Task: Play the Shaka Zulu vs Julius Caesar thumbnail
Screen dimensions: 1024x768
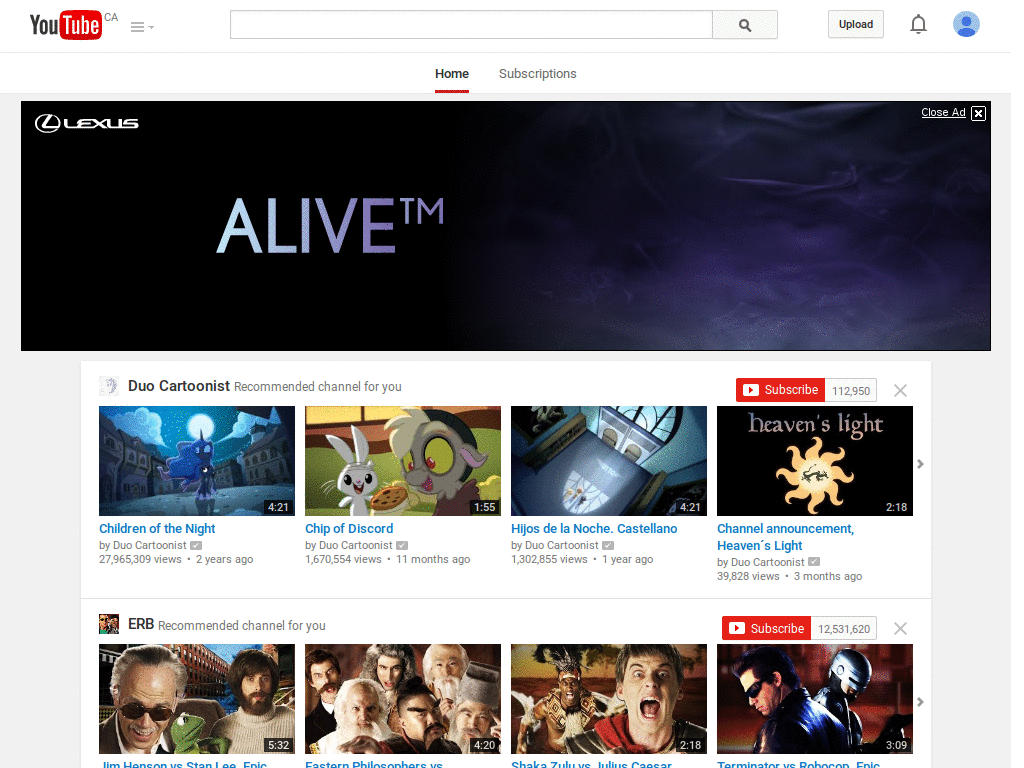Action: click(609, 699)
